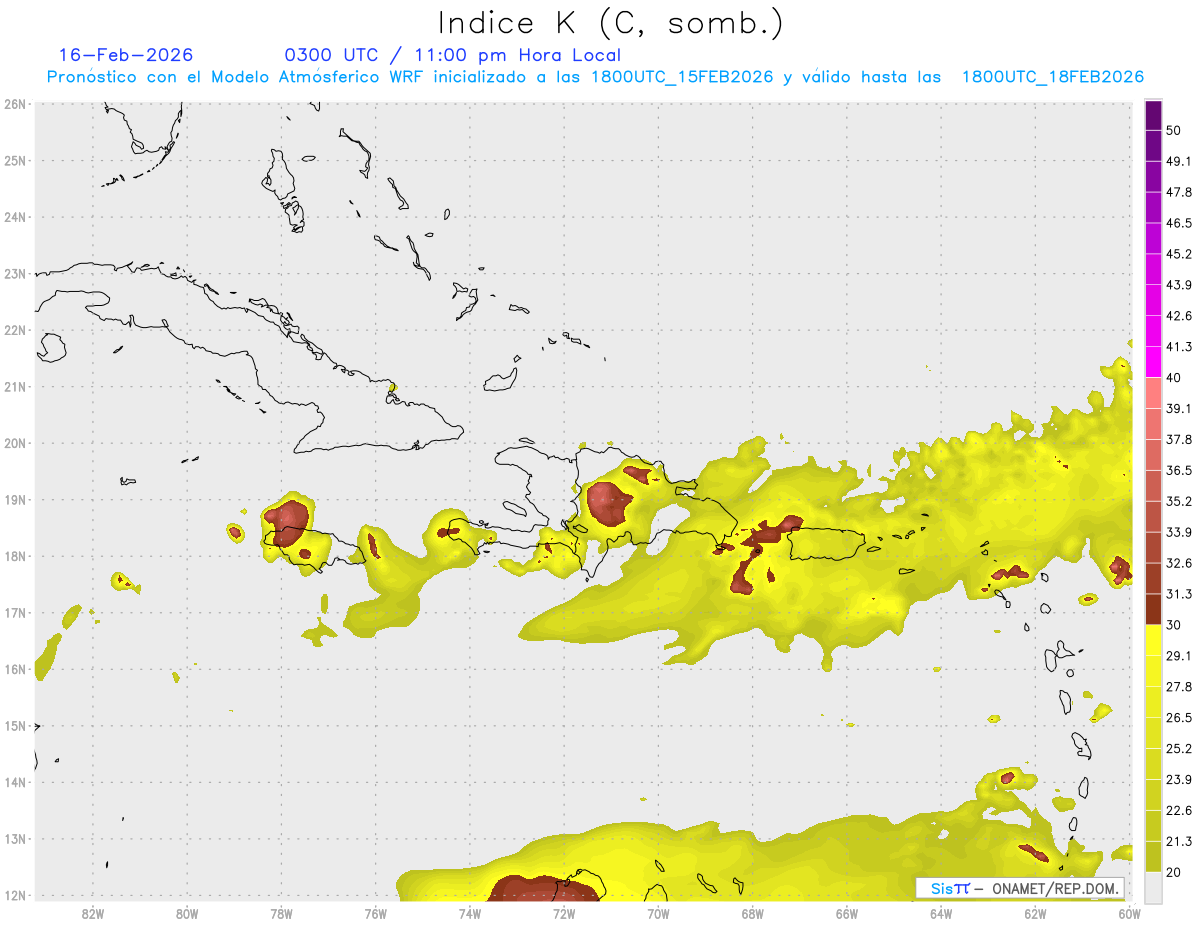Screen dimensions: 1200x927
Task: Click the colorbar value "45.2"
Action: (1178, 254)
